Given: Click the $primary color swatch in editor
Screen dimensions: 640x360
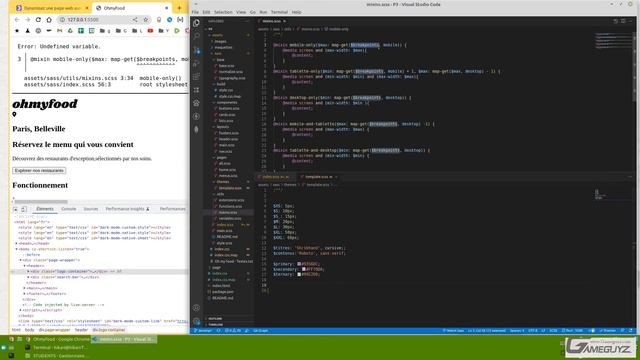Looking at the screenshot, I should tap(299, 264).
